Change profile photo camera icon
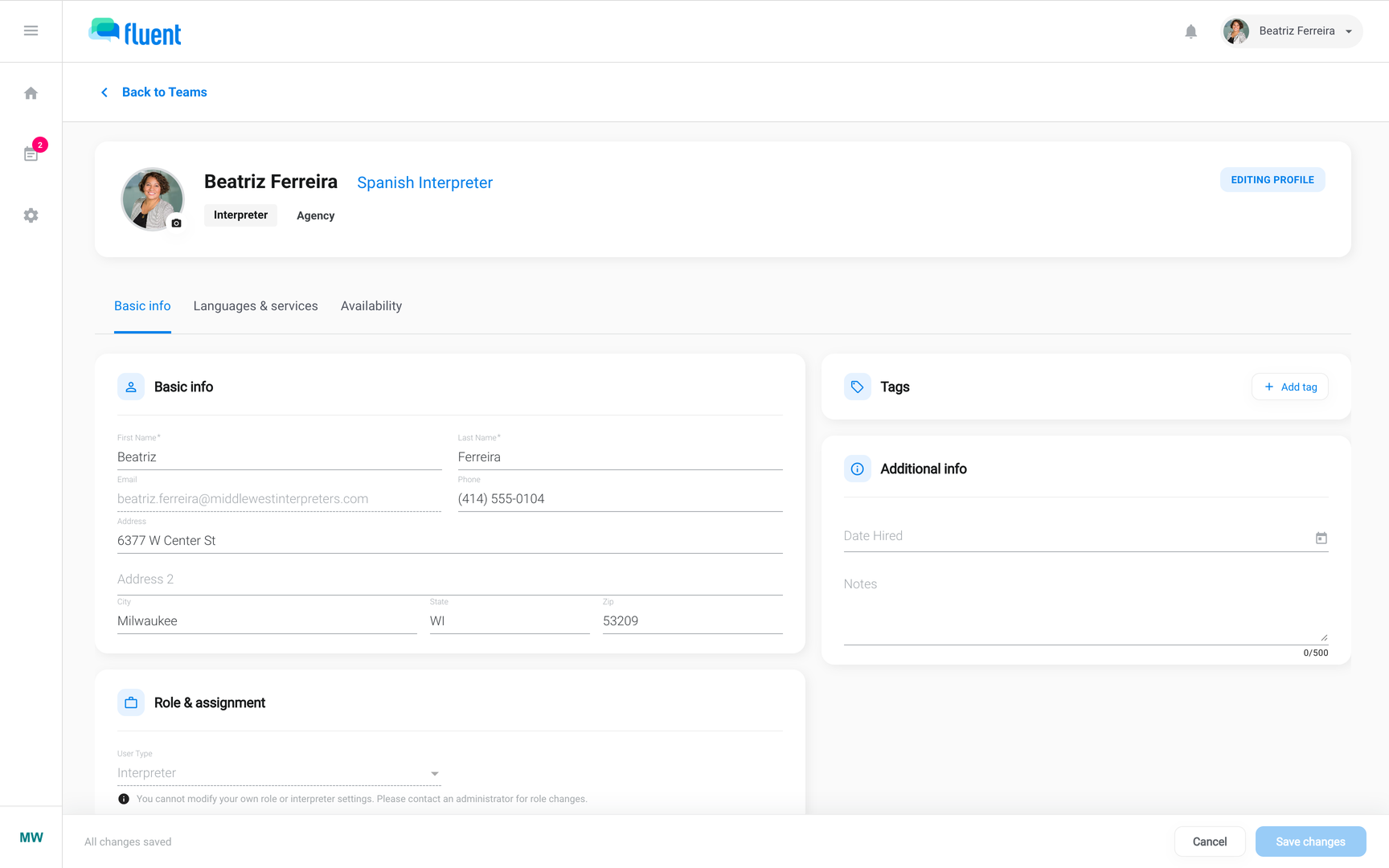1389x868 pixels. [176, 223]
